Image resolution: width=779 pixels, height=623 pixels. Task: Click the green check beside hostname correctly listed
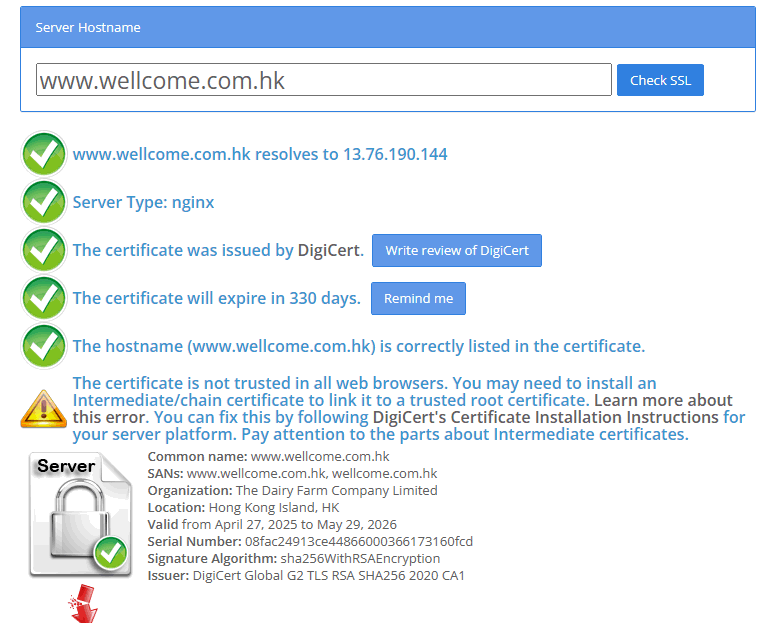point(44,346)
